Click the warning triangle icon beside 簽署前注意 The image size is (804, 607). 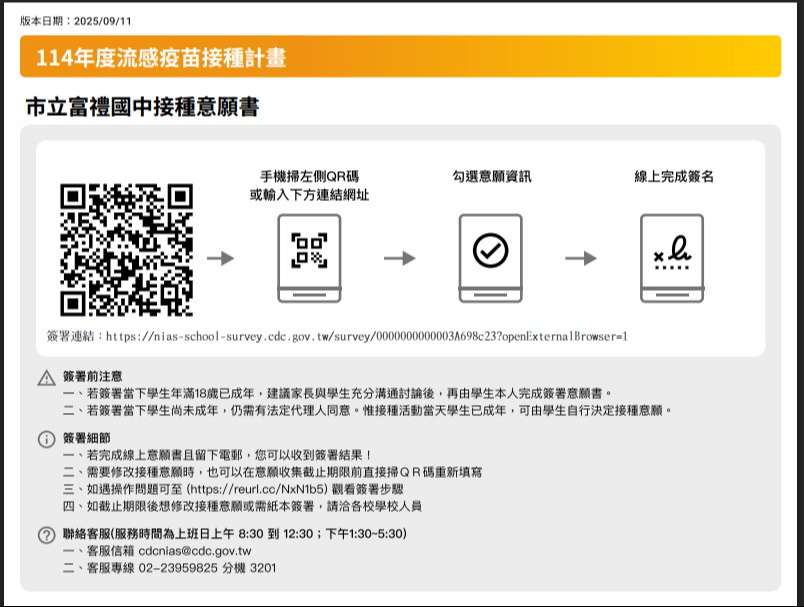(x=46, y=378)
